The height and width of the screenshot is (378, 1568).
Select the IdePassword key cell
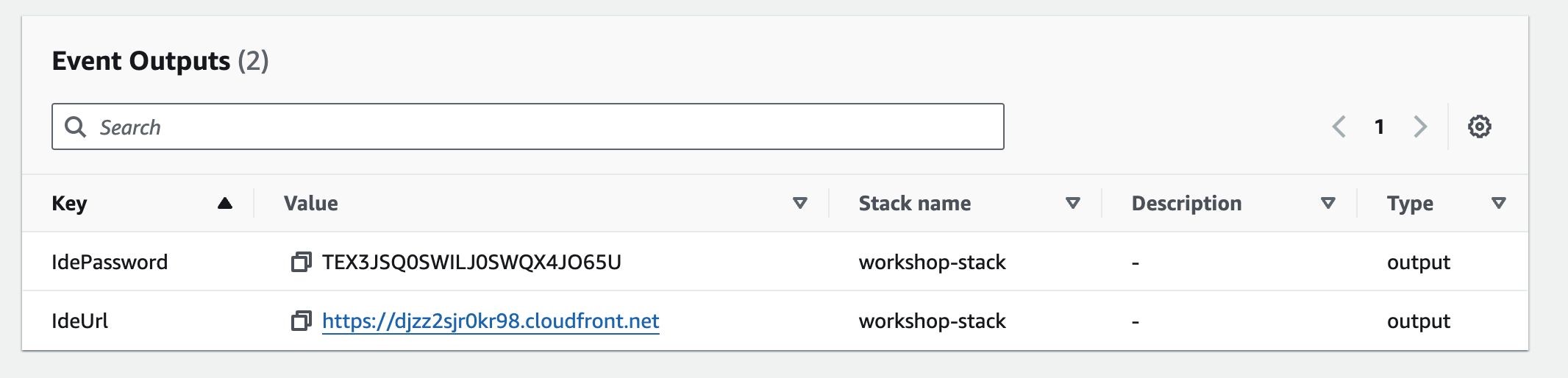[x=110, y=262]
